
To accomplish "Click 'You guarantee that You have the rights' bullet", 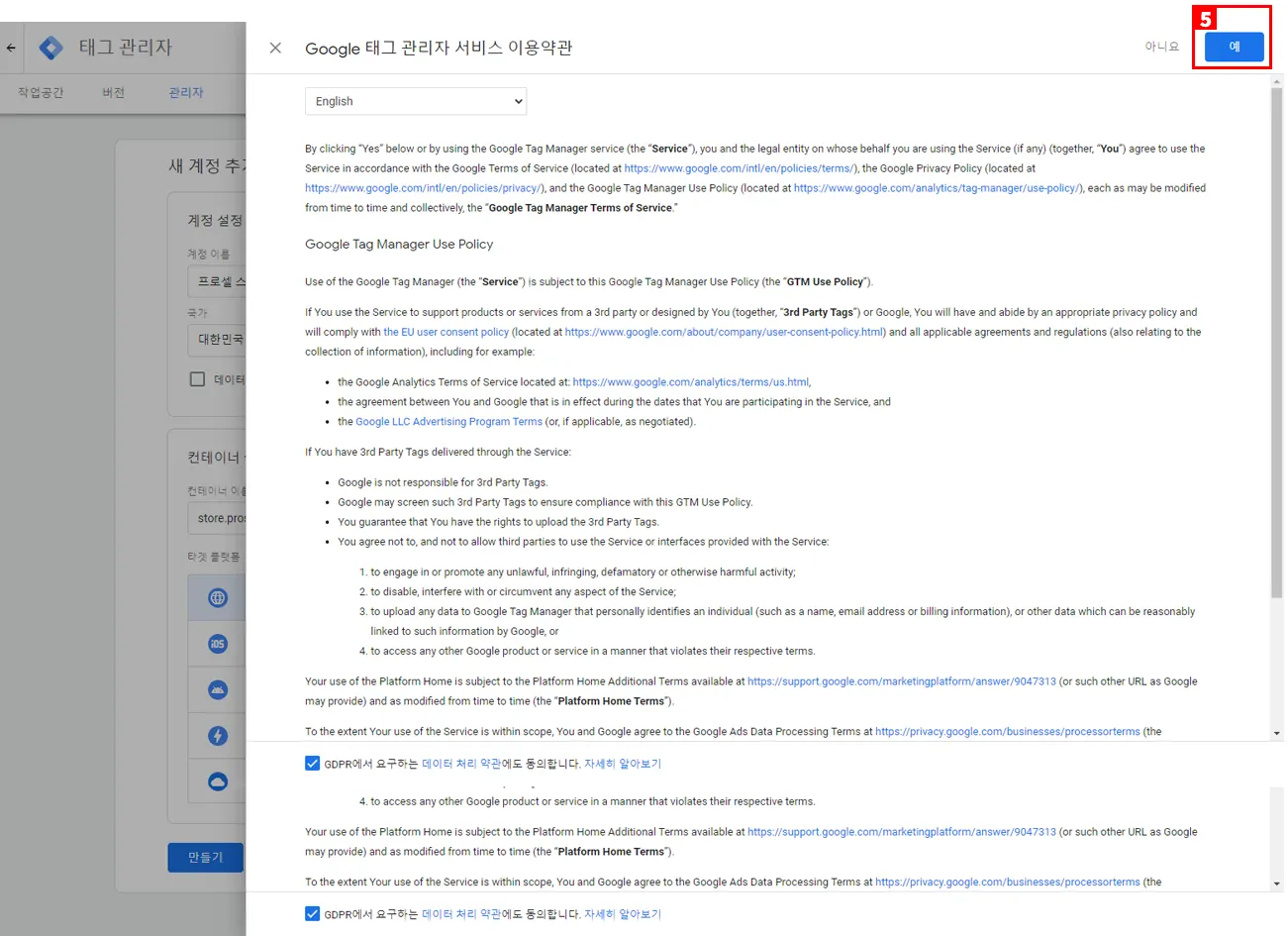I will pos(498,522).
